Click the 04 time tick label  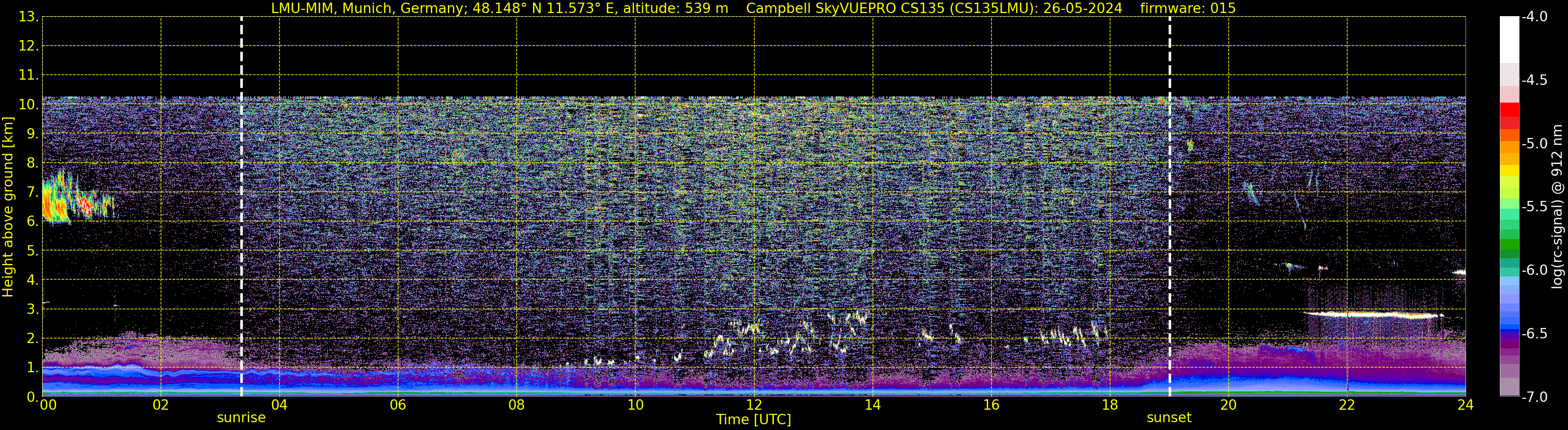click(x=279, y=405)
